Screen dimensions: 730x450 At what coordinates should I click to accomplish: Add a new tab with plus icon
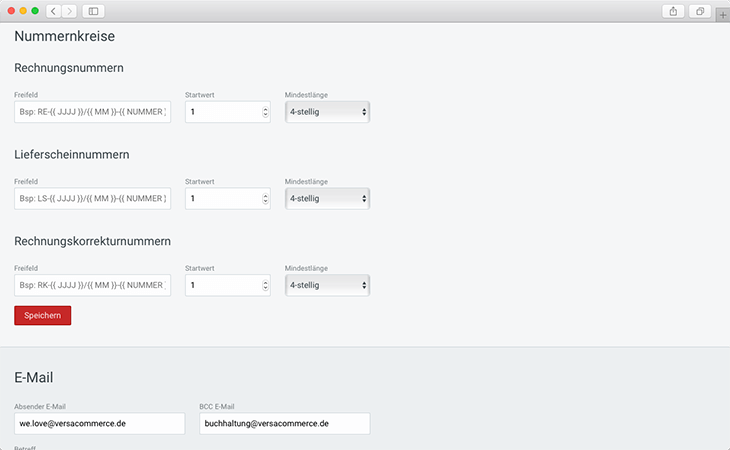click(722, 16)
